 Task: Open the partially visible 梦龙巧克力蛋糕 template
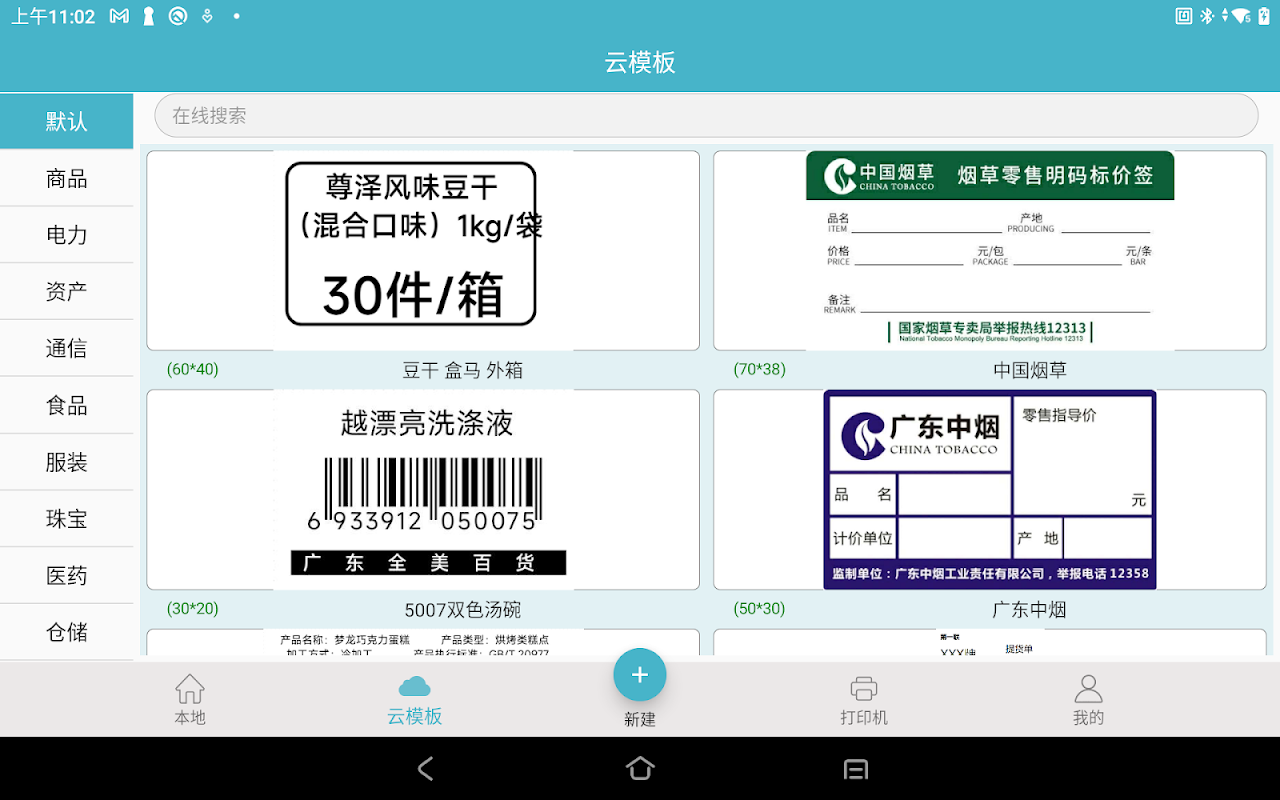pyautogui.click(x=423, y=642)
